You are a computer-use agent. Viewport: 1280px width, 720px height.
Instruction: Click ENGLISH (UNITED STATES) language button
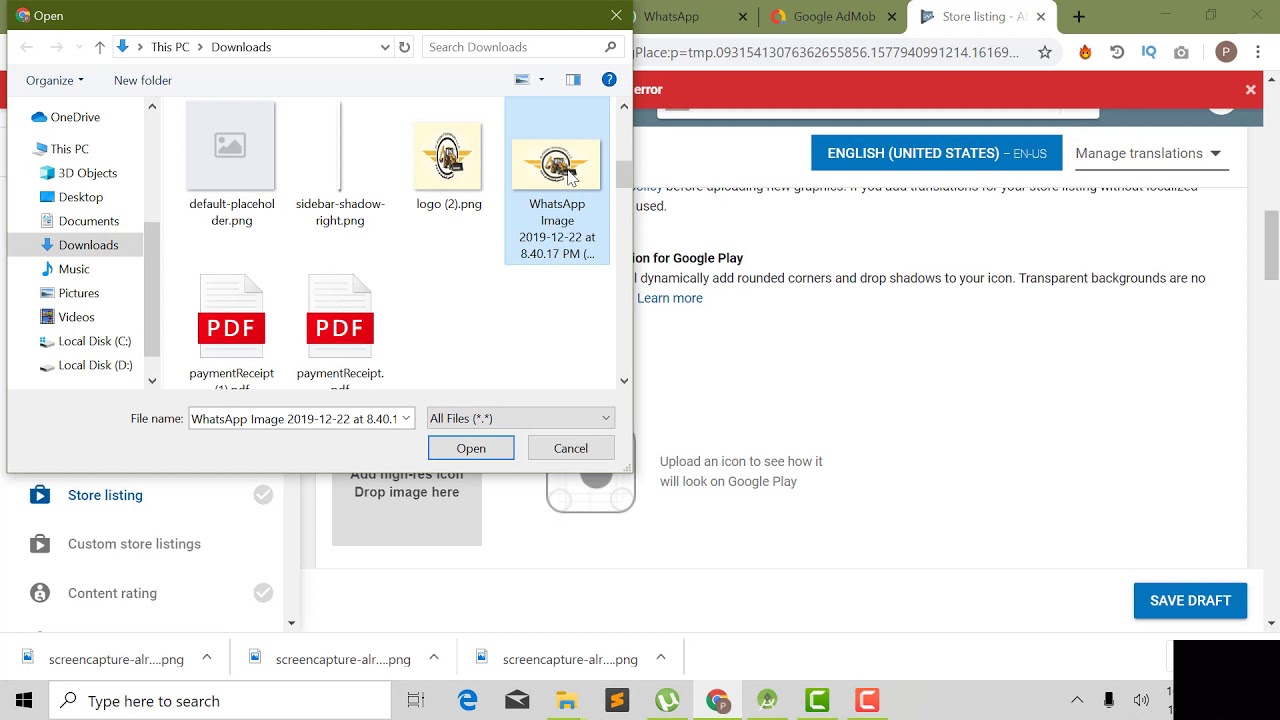937,153
